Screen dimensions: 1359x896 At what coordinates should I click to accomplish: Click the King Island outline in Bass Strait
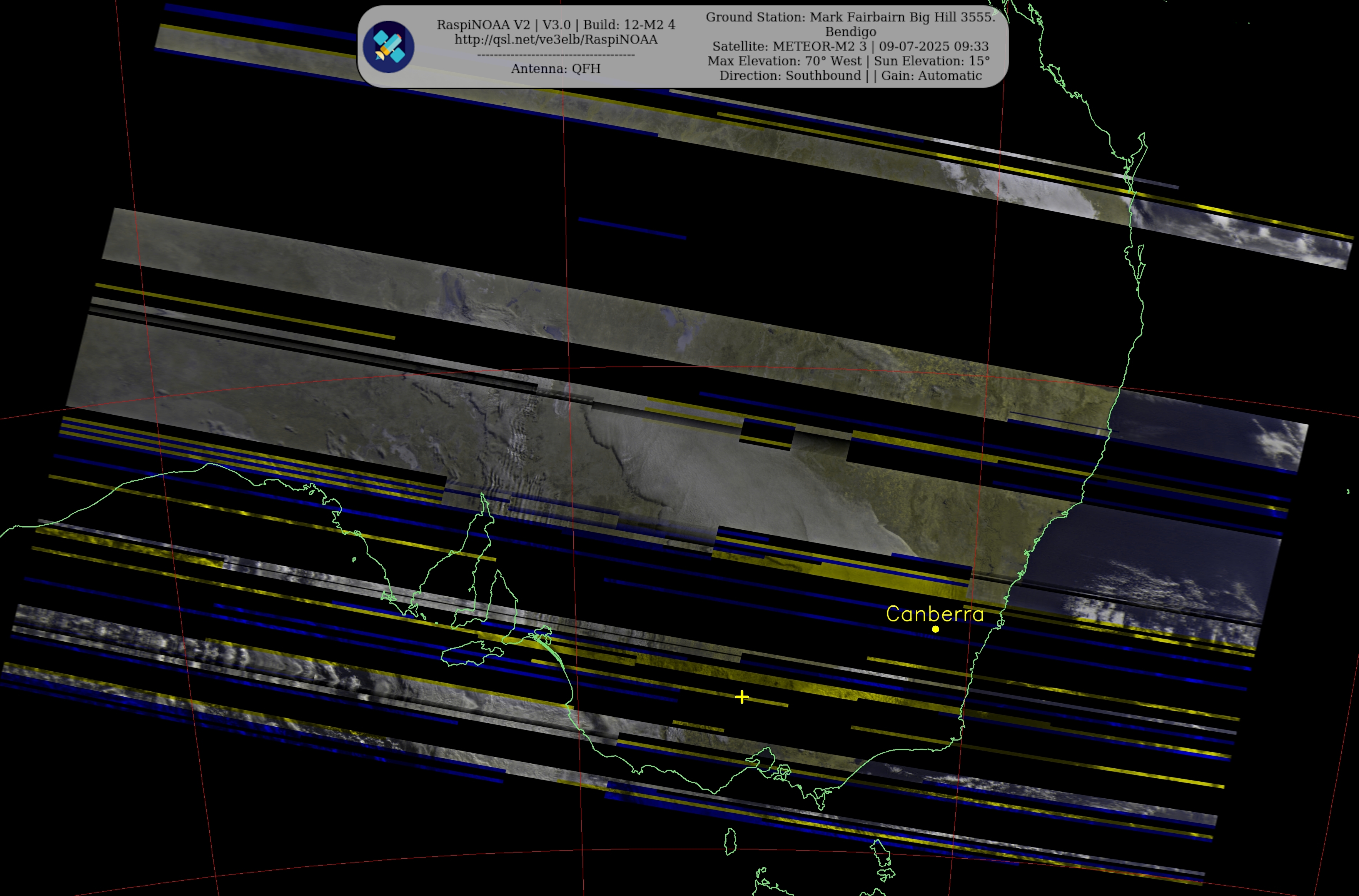click(730, 842)
